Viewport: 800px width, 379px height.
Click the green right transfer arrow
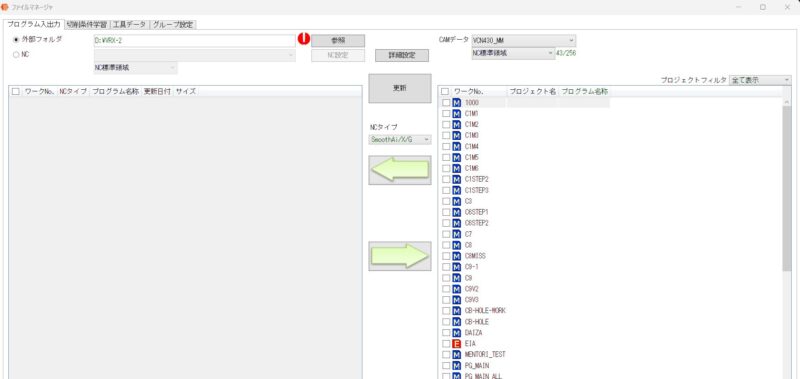400,256
